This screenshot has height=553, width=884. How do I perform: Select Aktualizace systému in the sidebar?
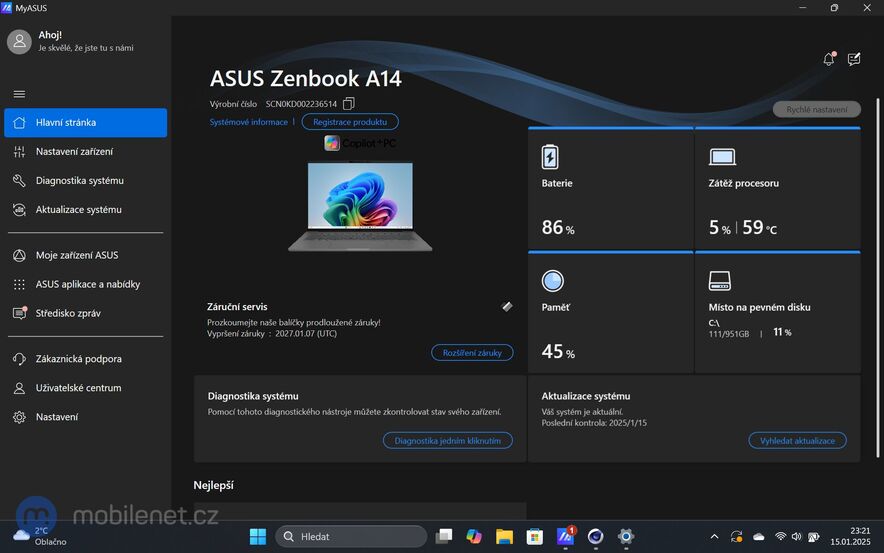pos(86,209)
